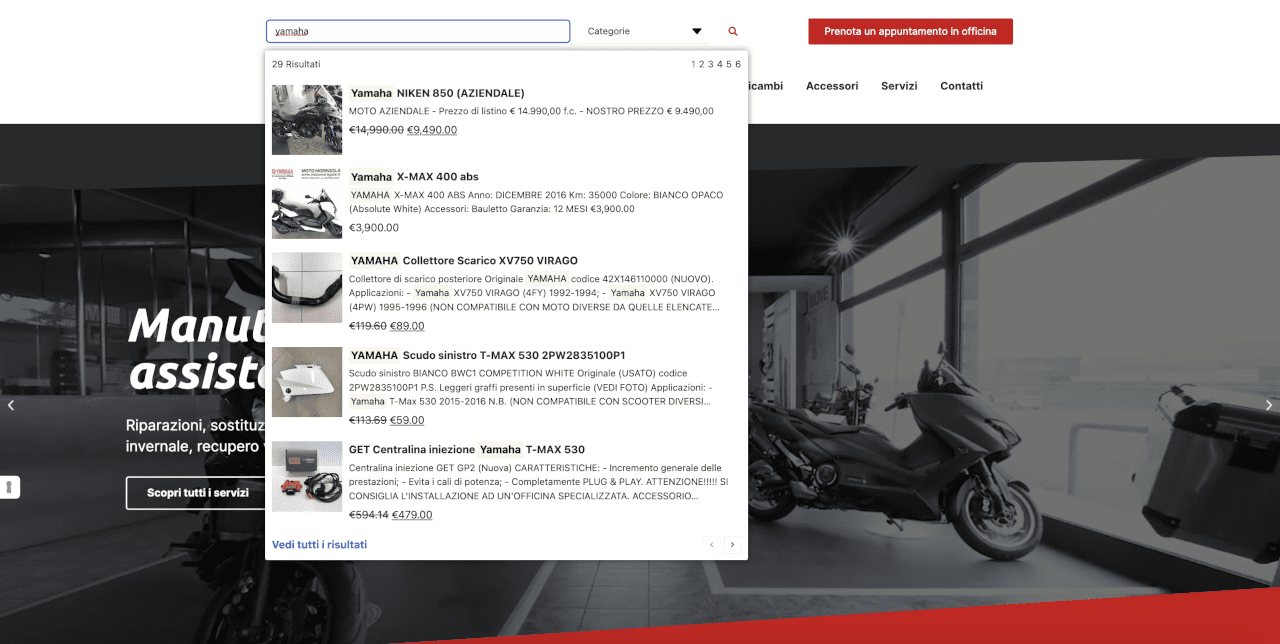Click Vedi tutti i risultati link
1280x644 pixels.
coord(319,544)
